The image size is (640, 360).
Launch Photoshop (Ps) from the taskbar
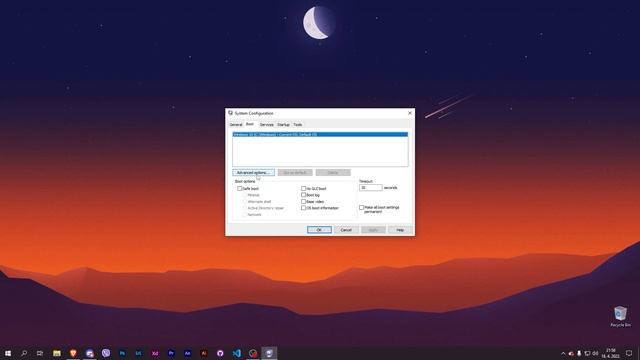pos(122,353)
